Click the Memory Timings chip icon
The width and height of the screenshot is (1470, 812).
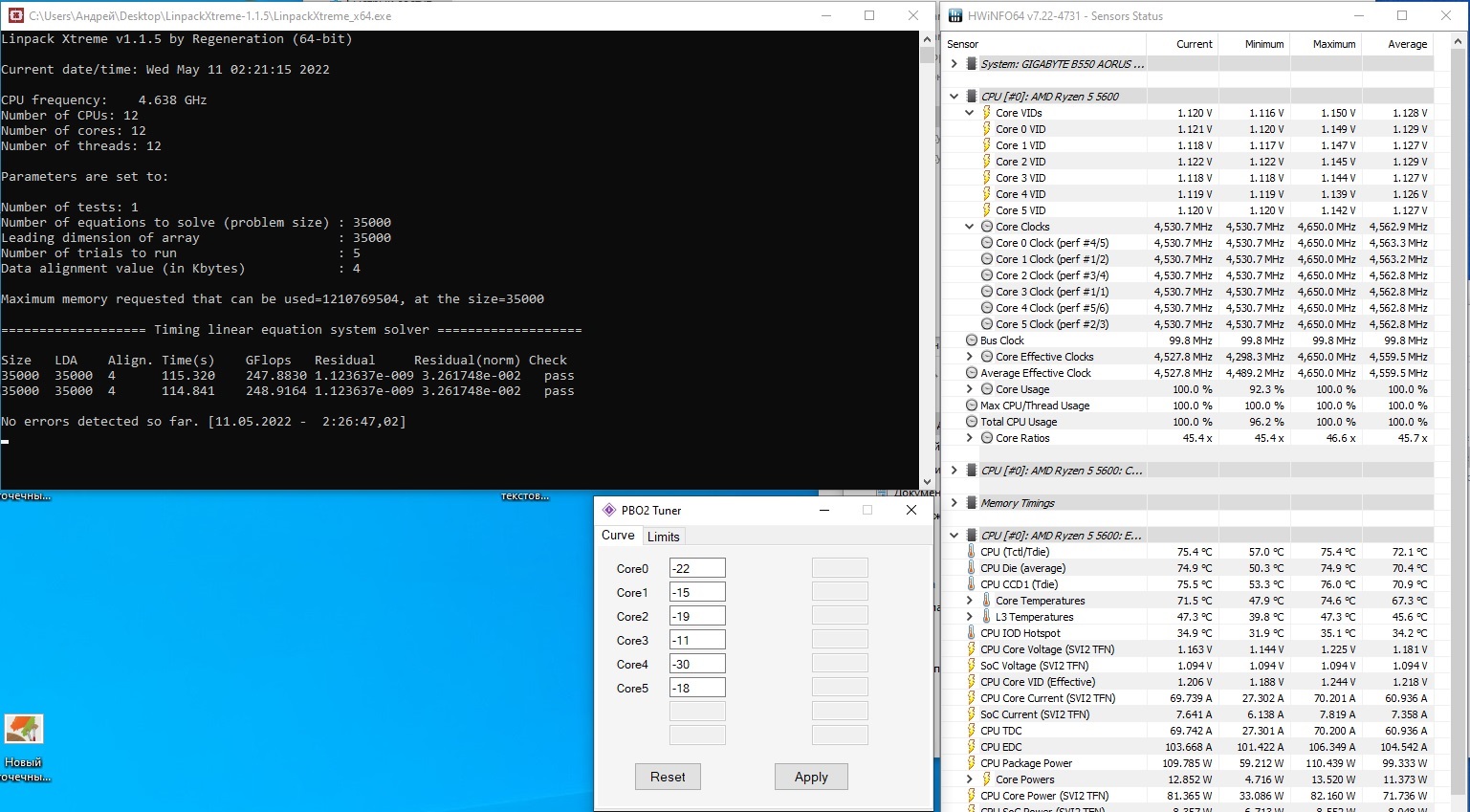(972, 503)
